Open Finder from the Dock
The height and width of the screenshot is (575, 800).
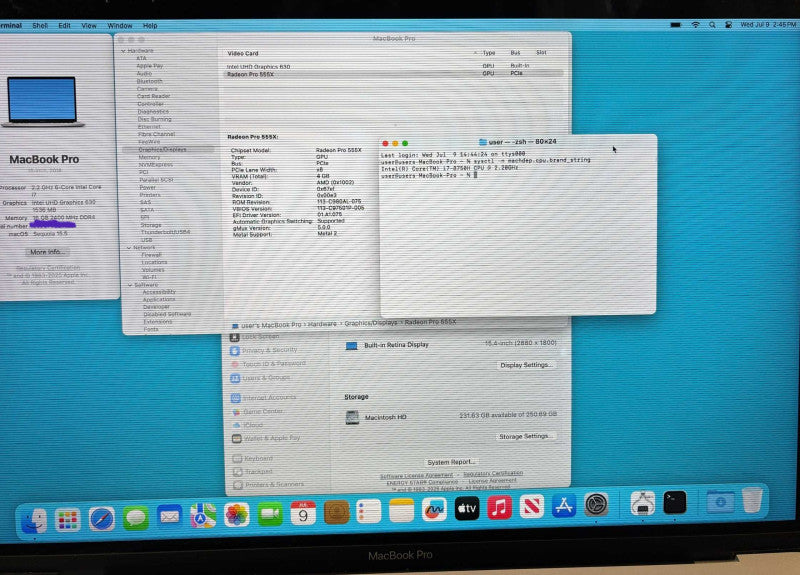(x=34, y=521)
